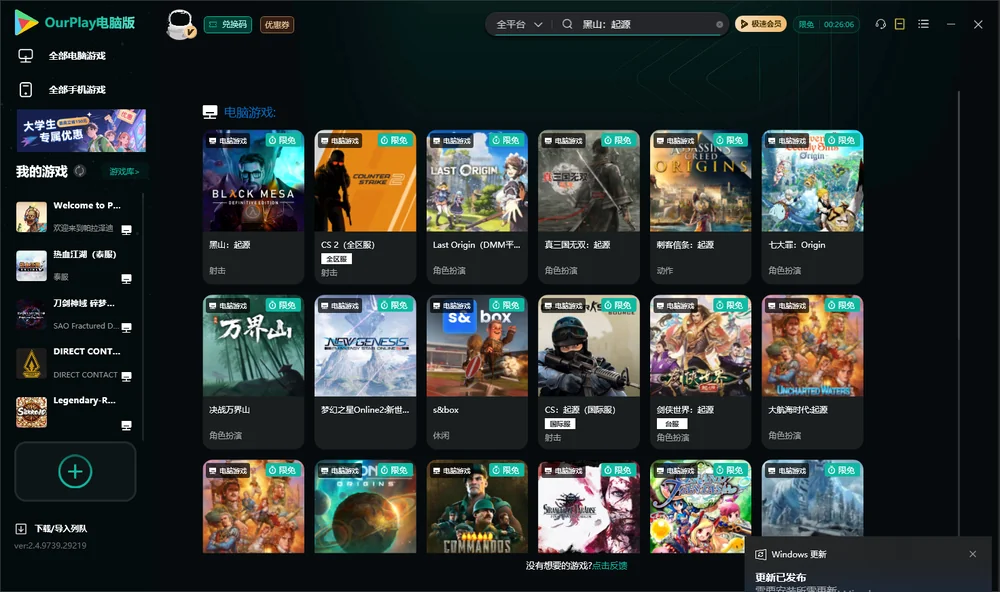Click the 电脑游戏: section monitor icon
Viewport: 1000px width, 592px height.
(x=210, y=112)
